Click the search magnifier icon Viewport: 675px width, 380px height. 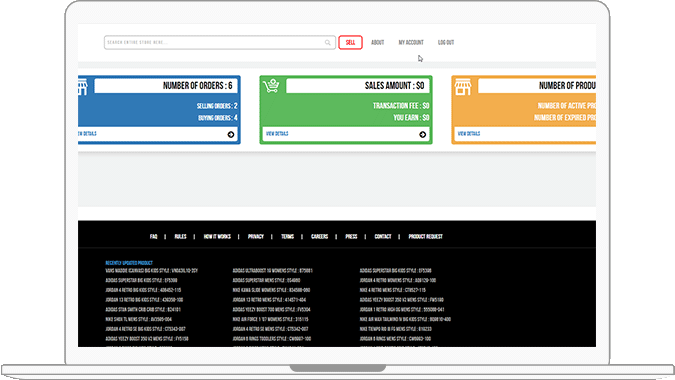point(328,43)
